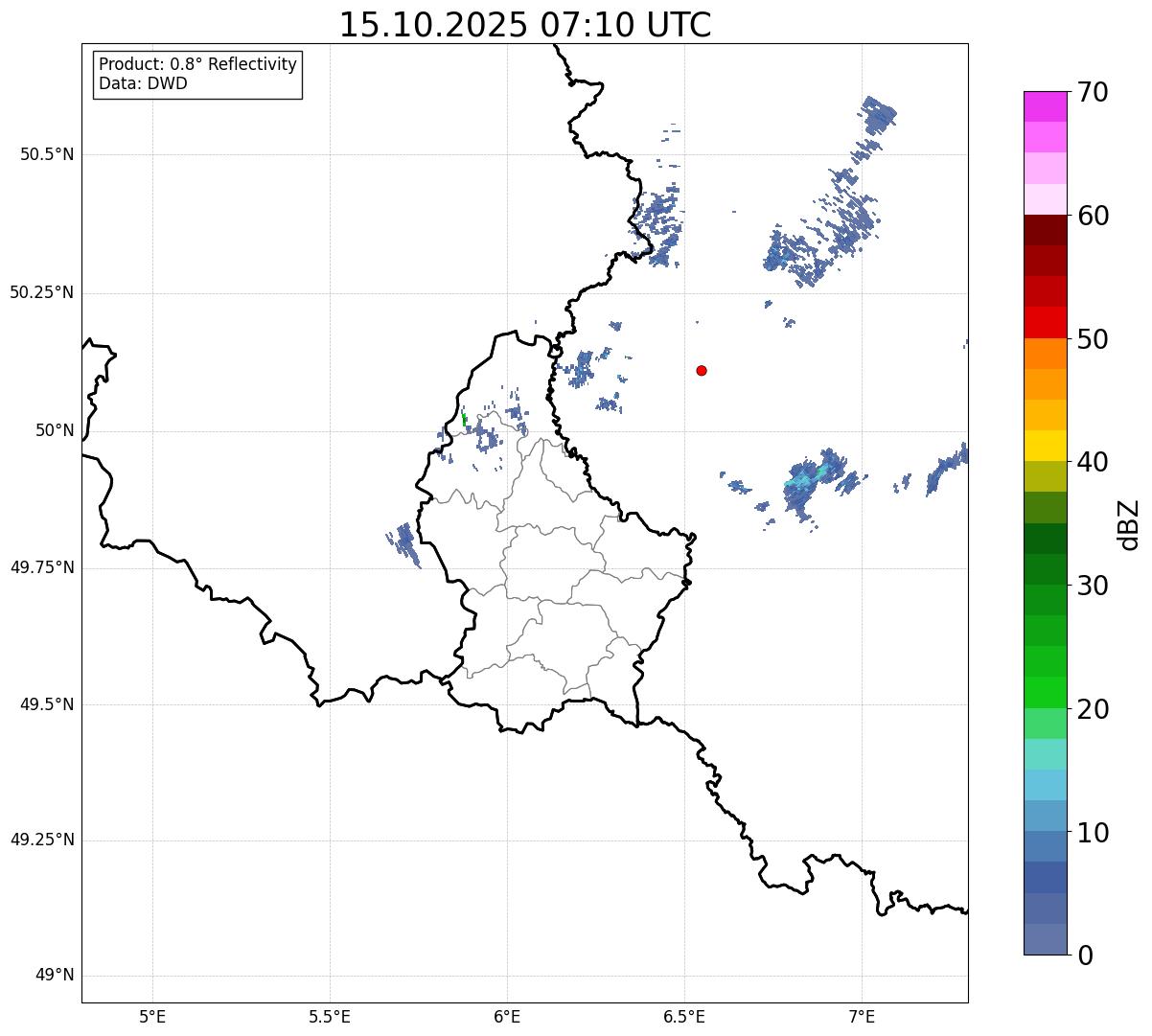Click the 49.5°N latitude label
The image size is (1152, 1036).
pyautogui.click(x=47, y=704)
